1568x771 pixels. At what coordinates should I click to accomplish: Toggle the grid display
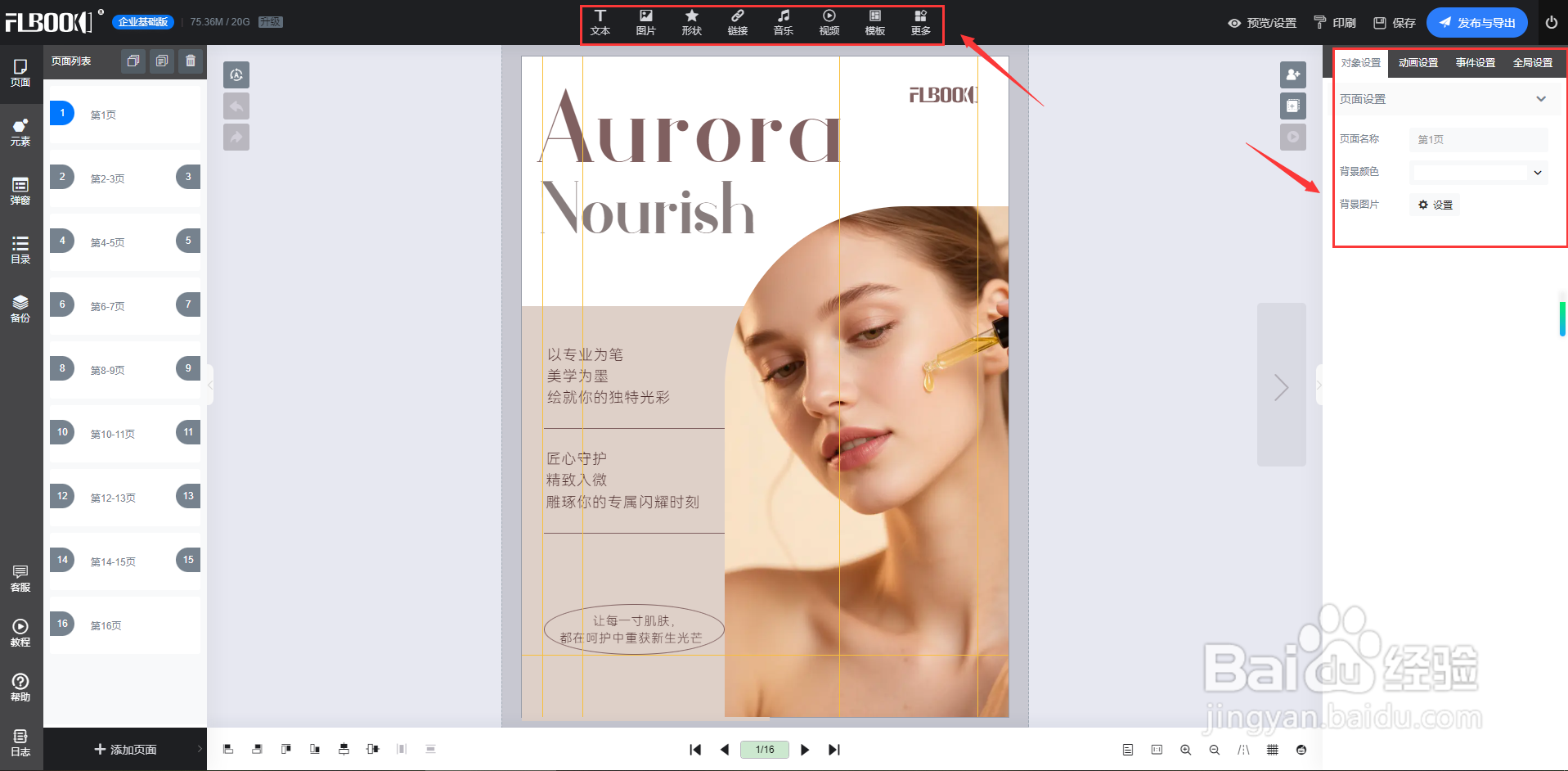tap(1272, 749)
